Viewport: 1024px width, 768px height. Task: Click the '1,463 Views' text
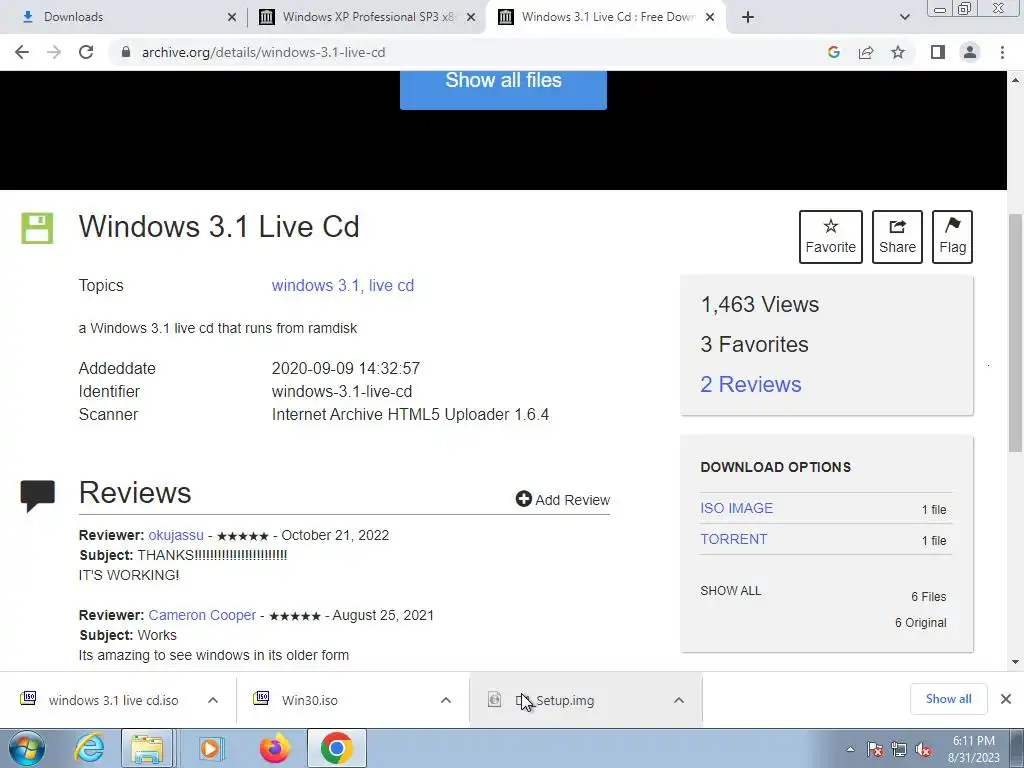760,304
